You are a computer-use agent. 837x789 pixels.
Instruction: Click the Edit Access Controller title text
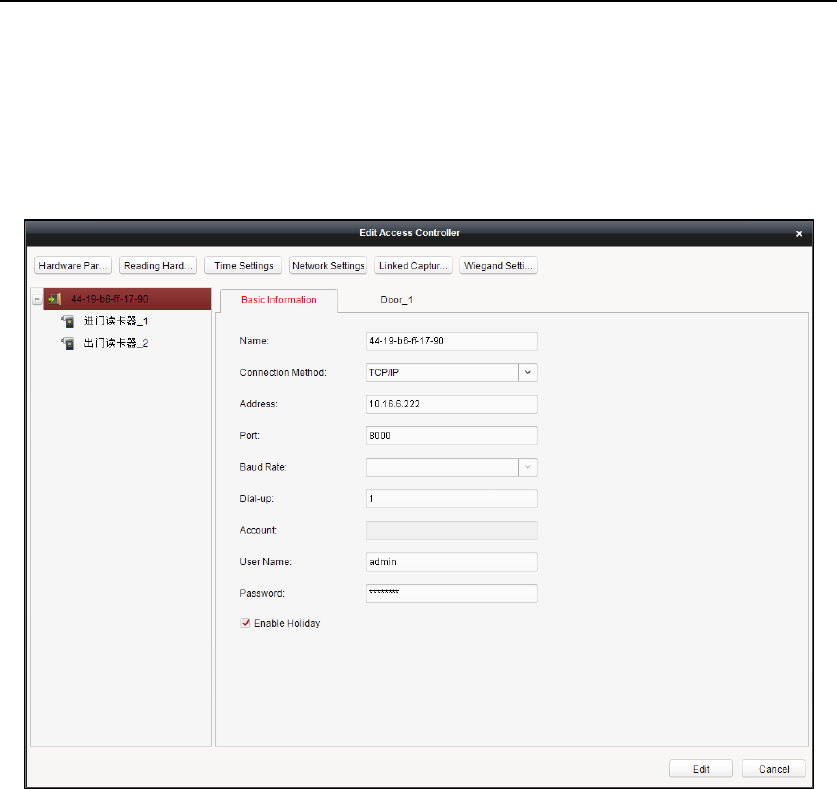coord(409,233)
